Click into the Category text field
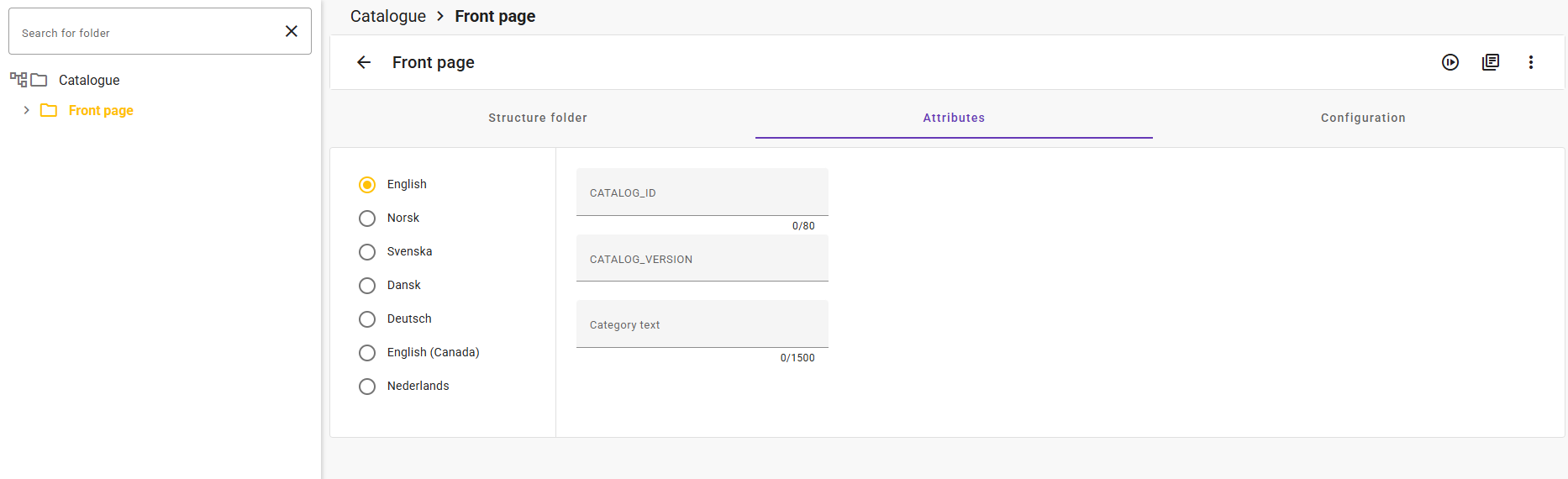The height and width of the screenshot is (479, 1568). pyautogui.click(x=702, y=324)
